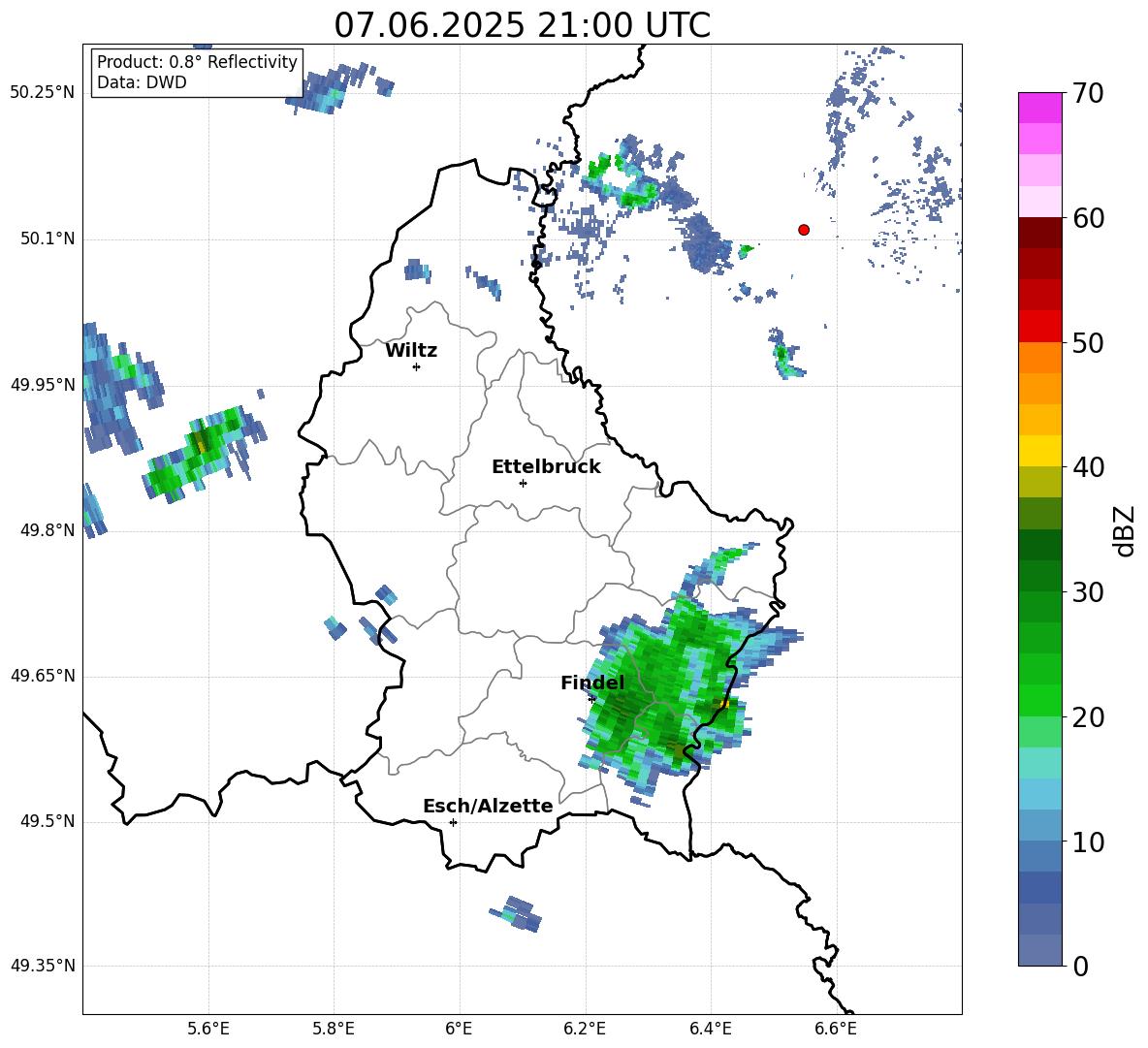Screen dimensions: 1148x1048
Task: Click the Esch/Alzette station cross marker
Action: (453, 822)
